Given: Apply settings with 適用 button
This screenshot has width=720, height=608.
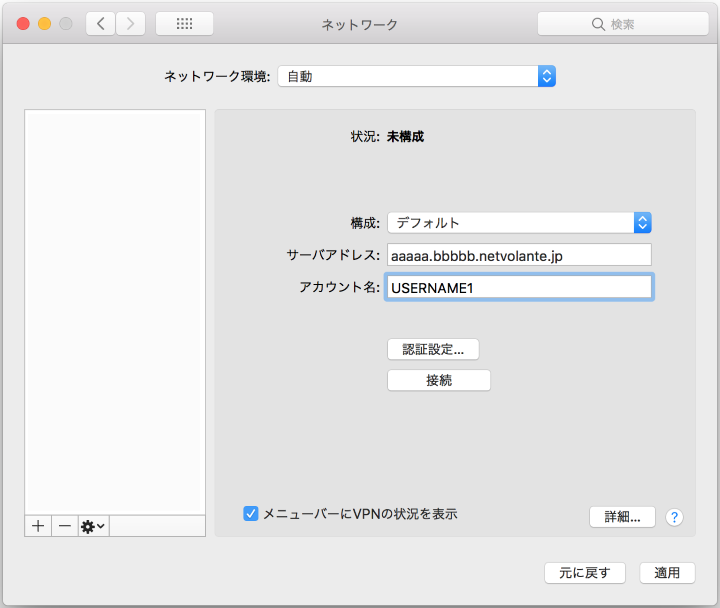Looking at the screenshot, I should pos(667,573).
